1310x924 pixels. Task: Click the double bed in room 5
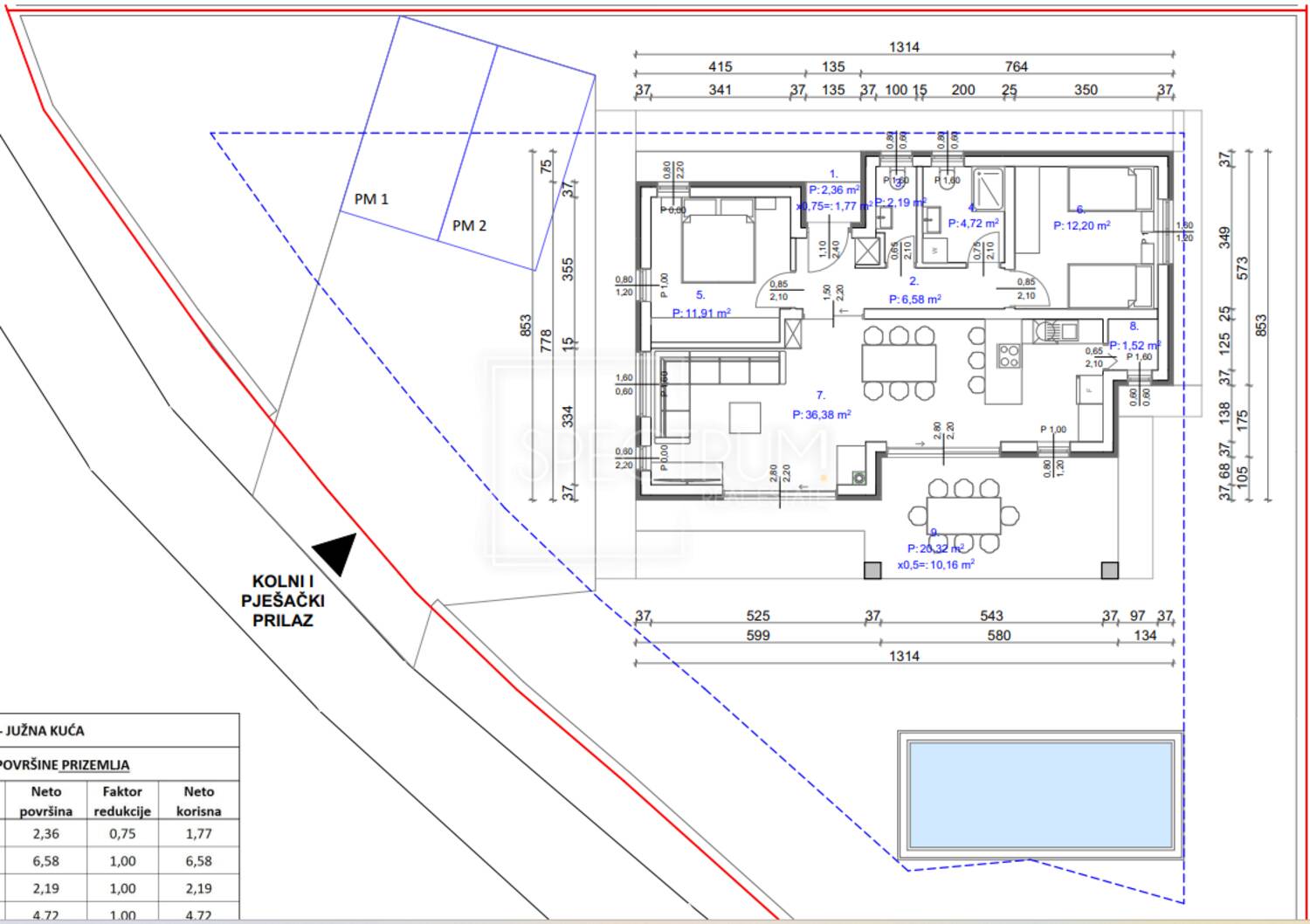pyautogui.click(x=718, y=247)
